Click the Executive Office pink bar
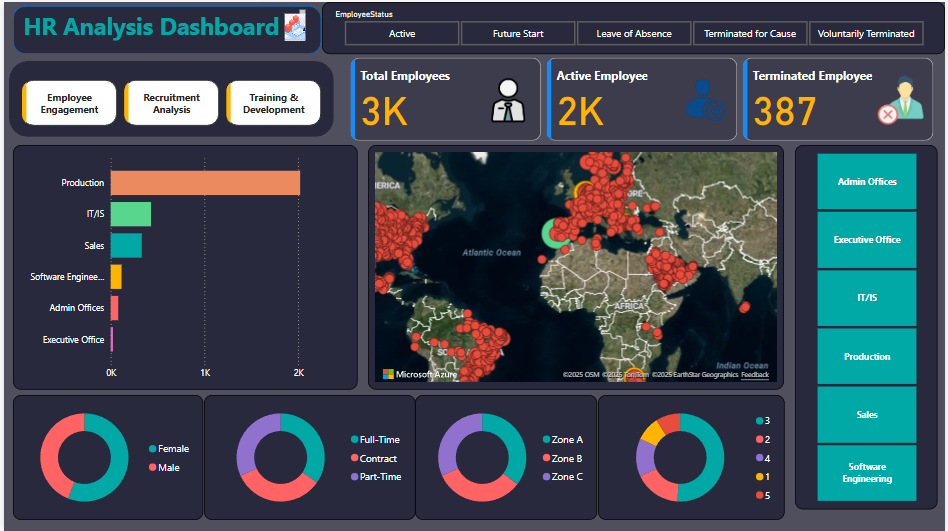The width and height of the screenshot is (948, 531). pyautogui.click(x=112, y=339)
